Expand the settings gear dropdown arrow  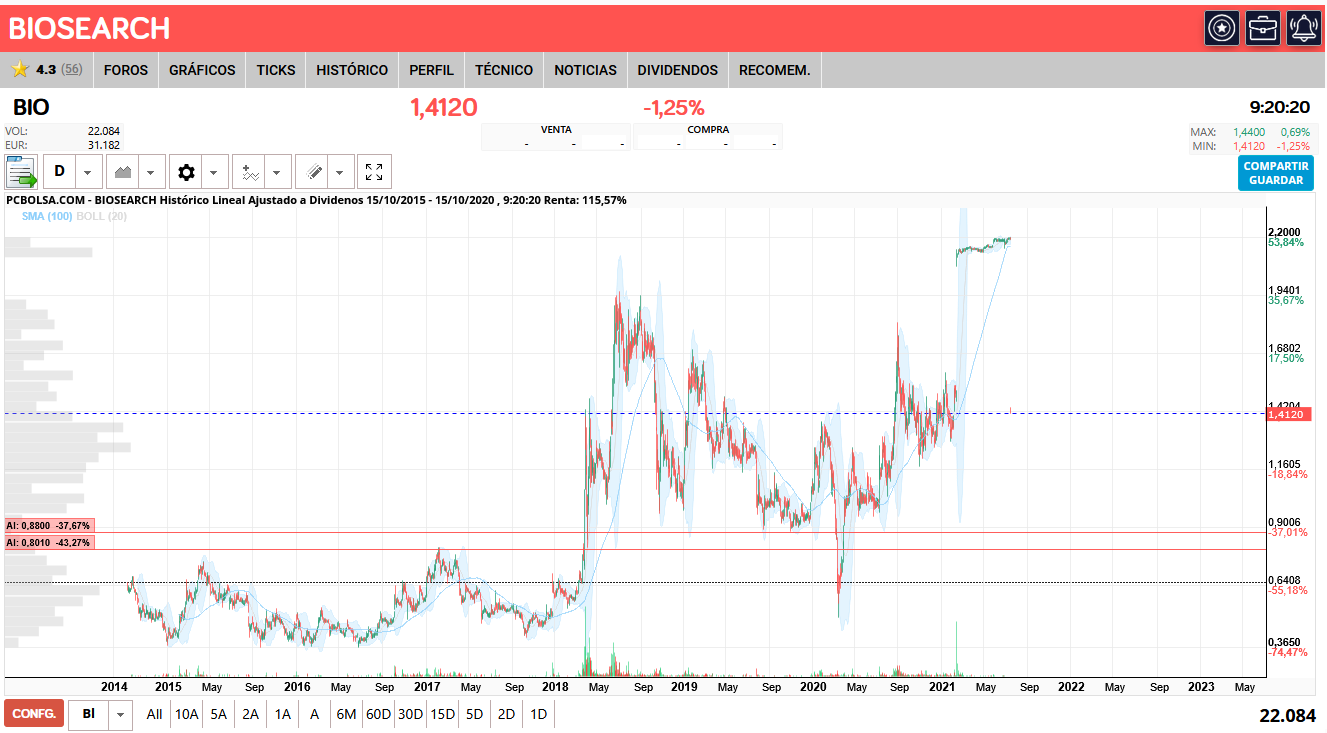pos(215,172)
